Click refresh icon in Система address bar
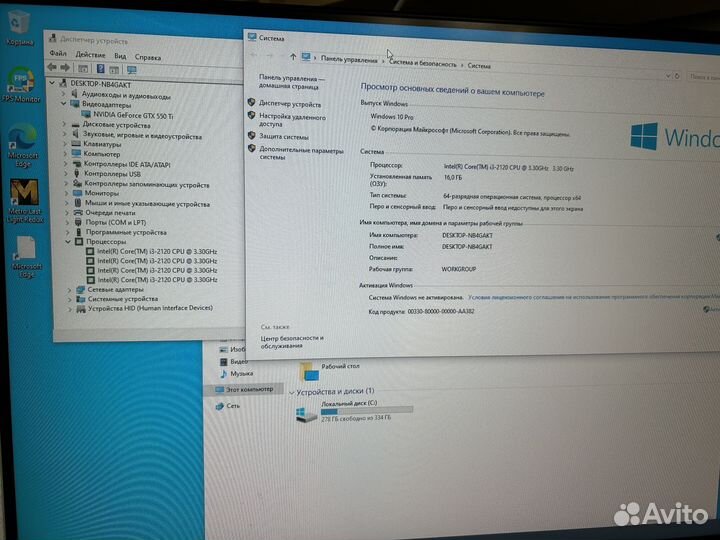This screenshot has height=540, width=720. pos(677,76)
